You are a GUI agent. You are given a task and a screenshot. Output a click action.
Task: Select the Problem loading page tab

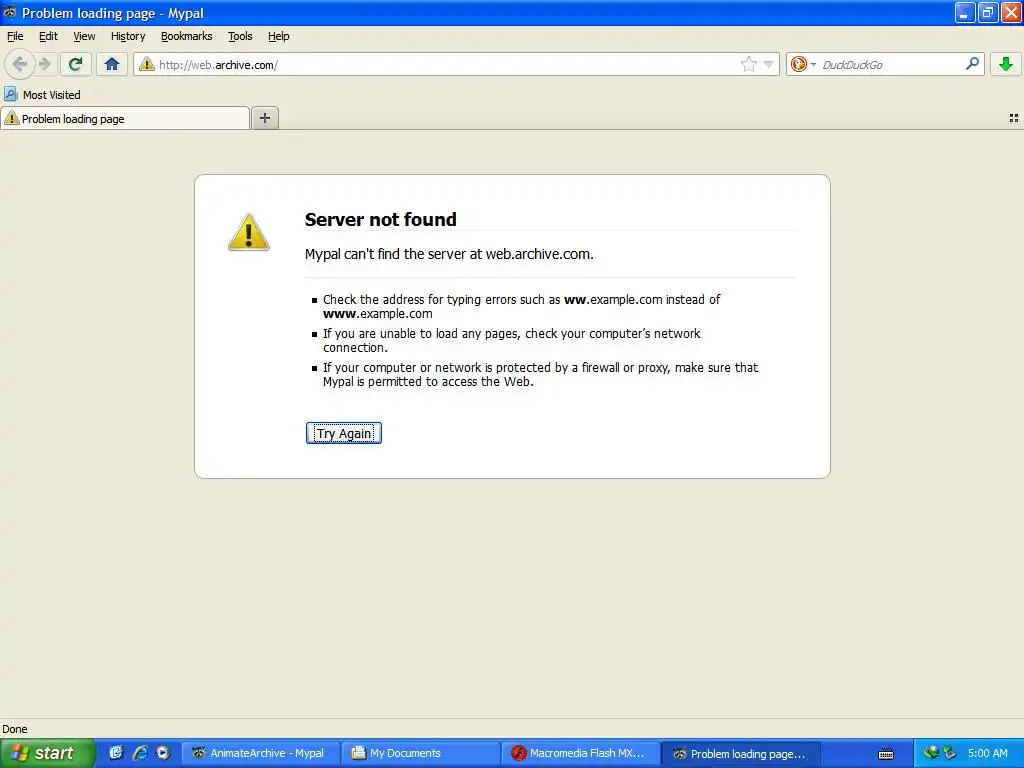pos(125,118)
